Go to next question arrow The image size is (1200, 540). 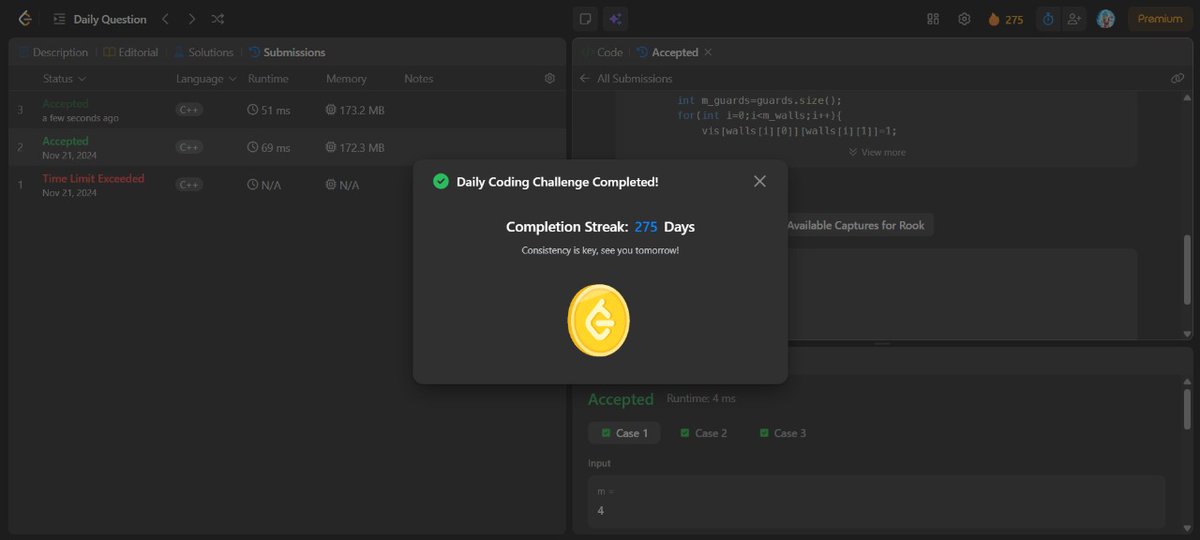click(x=191, y=19)
